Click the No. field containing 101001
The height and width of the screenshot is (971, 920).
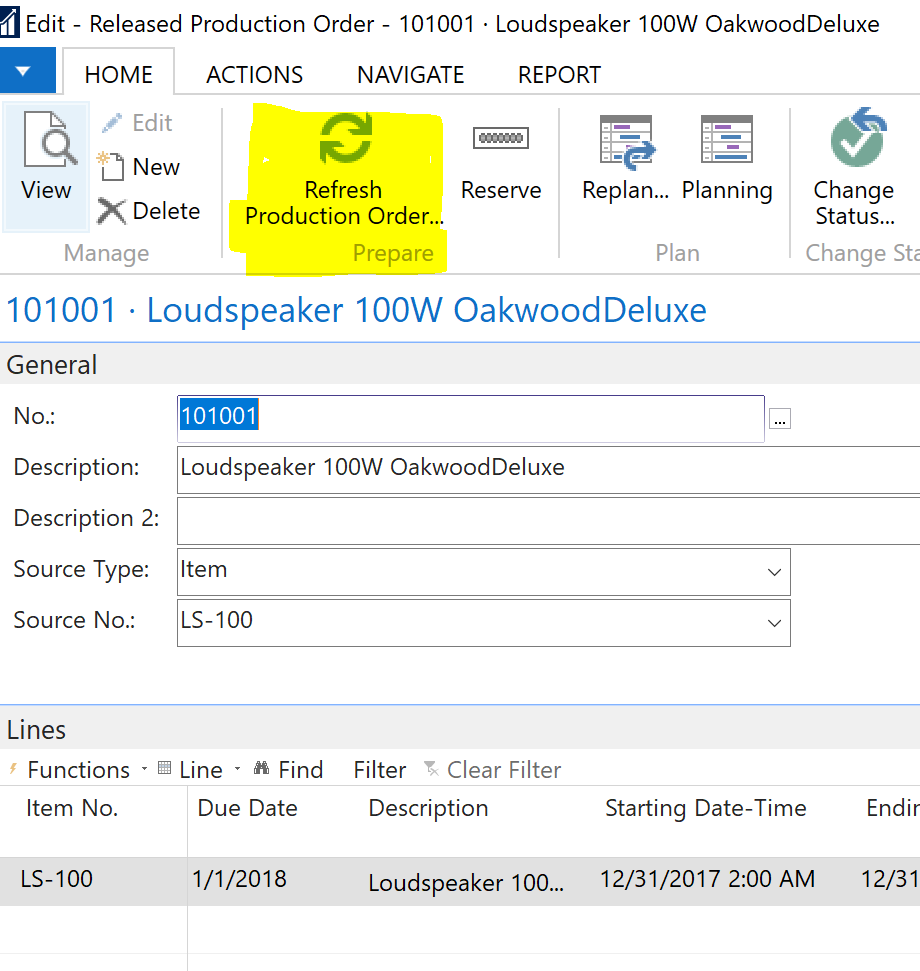(x=471, y=418)
